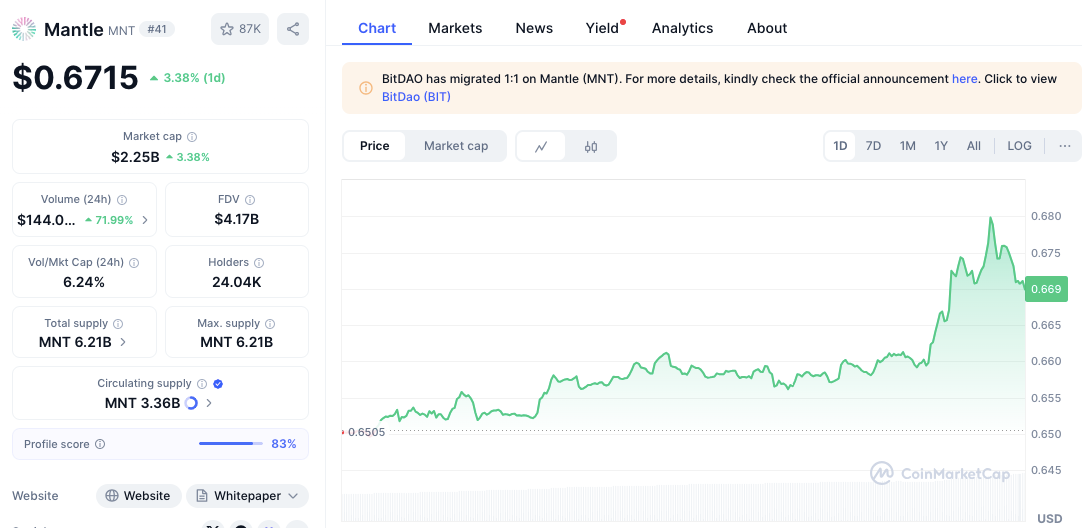The height and width of the screenshot is (528, 1082).
Task: Click the 3.38% (1d) change text
Action: [x=194, y=78]
